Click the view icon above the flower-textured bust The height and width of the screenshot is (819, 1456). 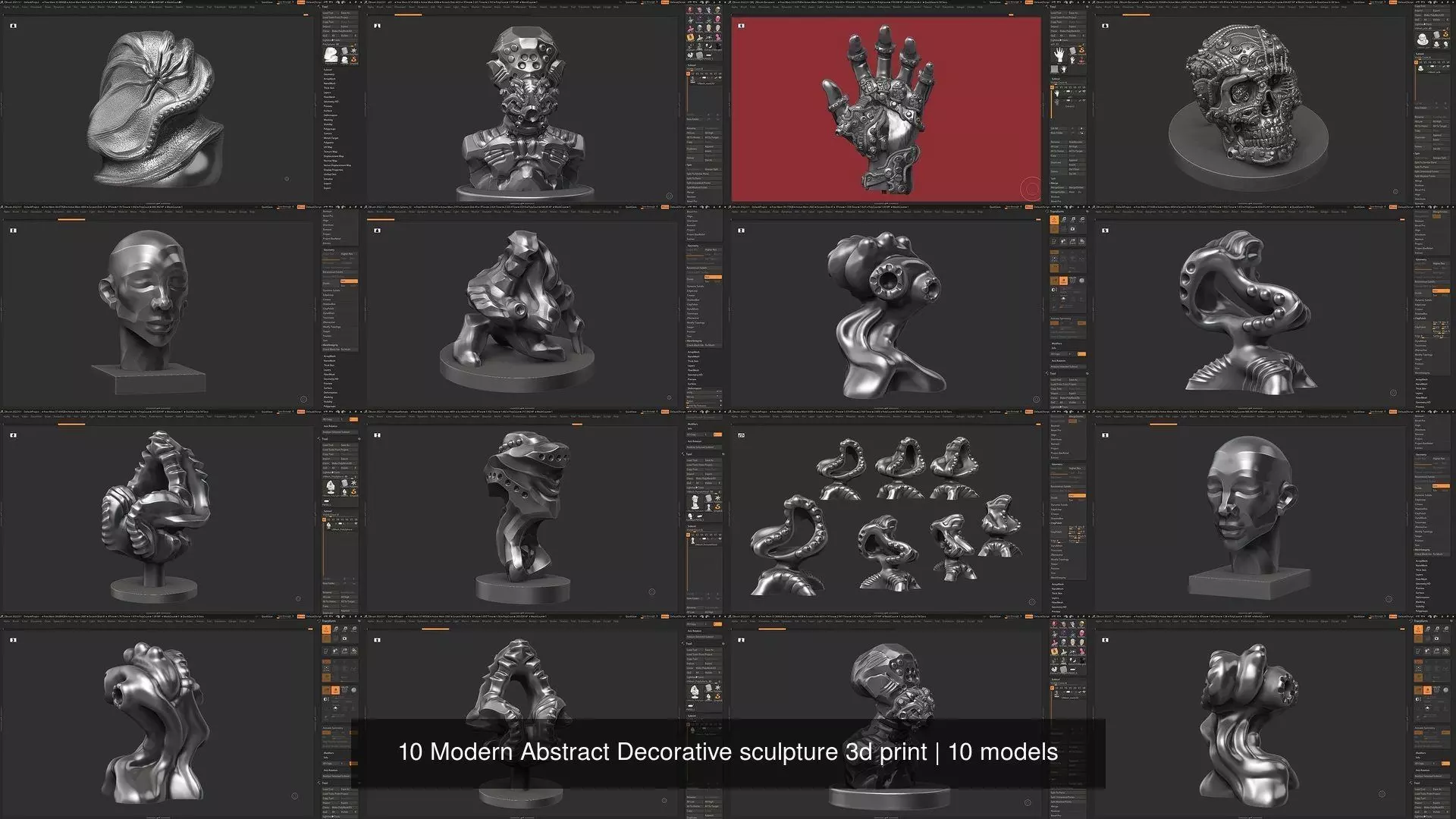pyautogui.click(x=13, y=26)
